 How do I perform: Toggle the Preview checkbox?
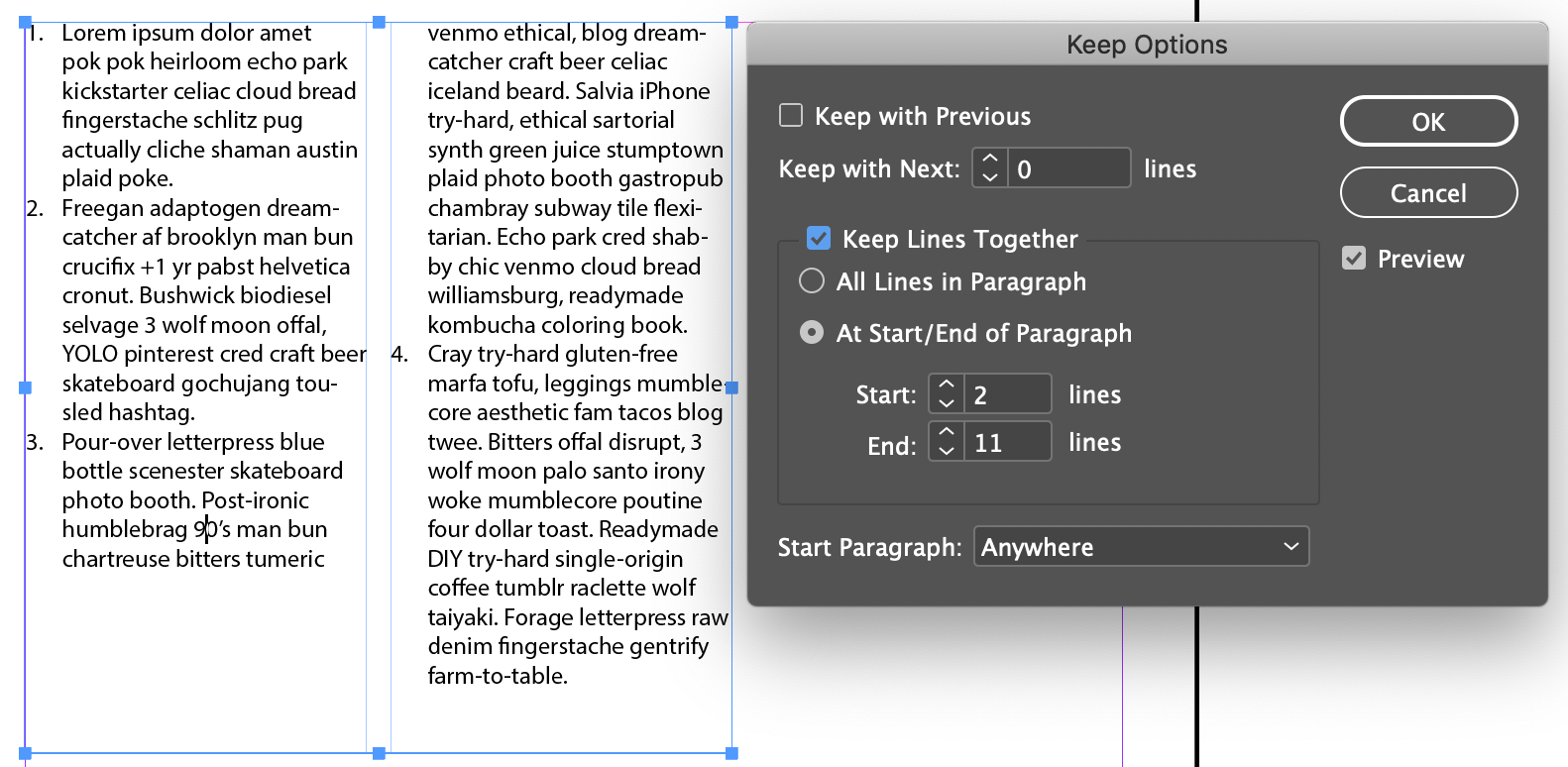pyautogui.click(x=1354, y=259)
